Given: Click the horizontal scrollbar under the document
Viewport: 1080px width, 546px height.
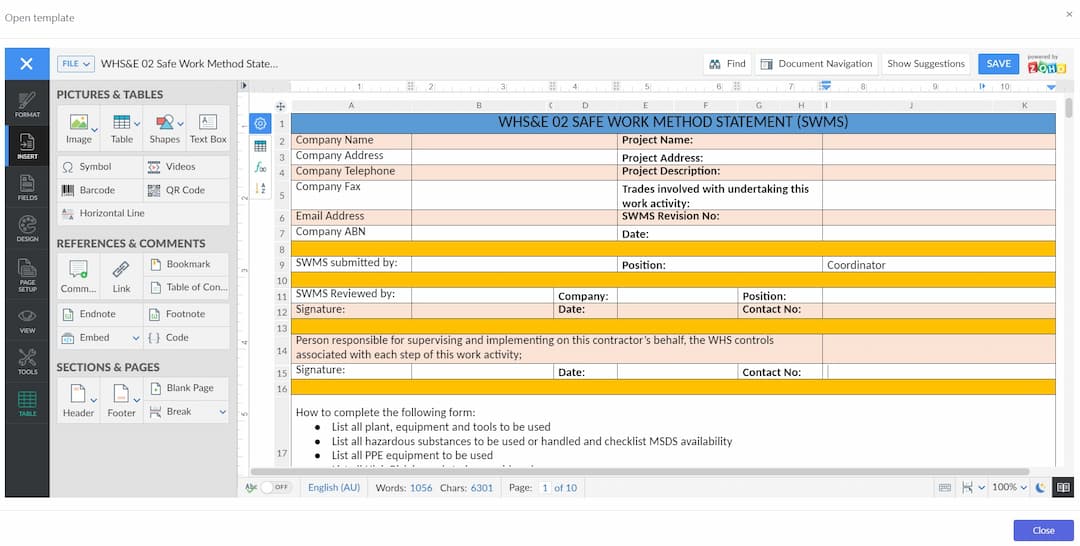Looking at the screenshot, I should click(x=639, y=472).
